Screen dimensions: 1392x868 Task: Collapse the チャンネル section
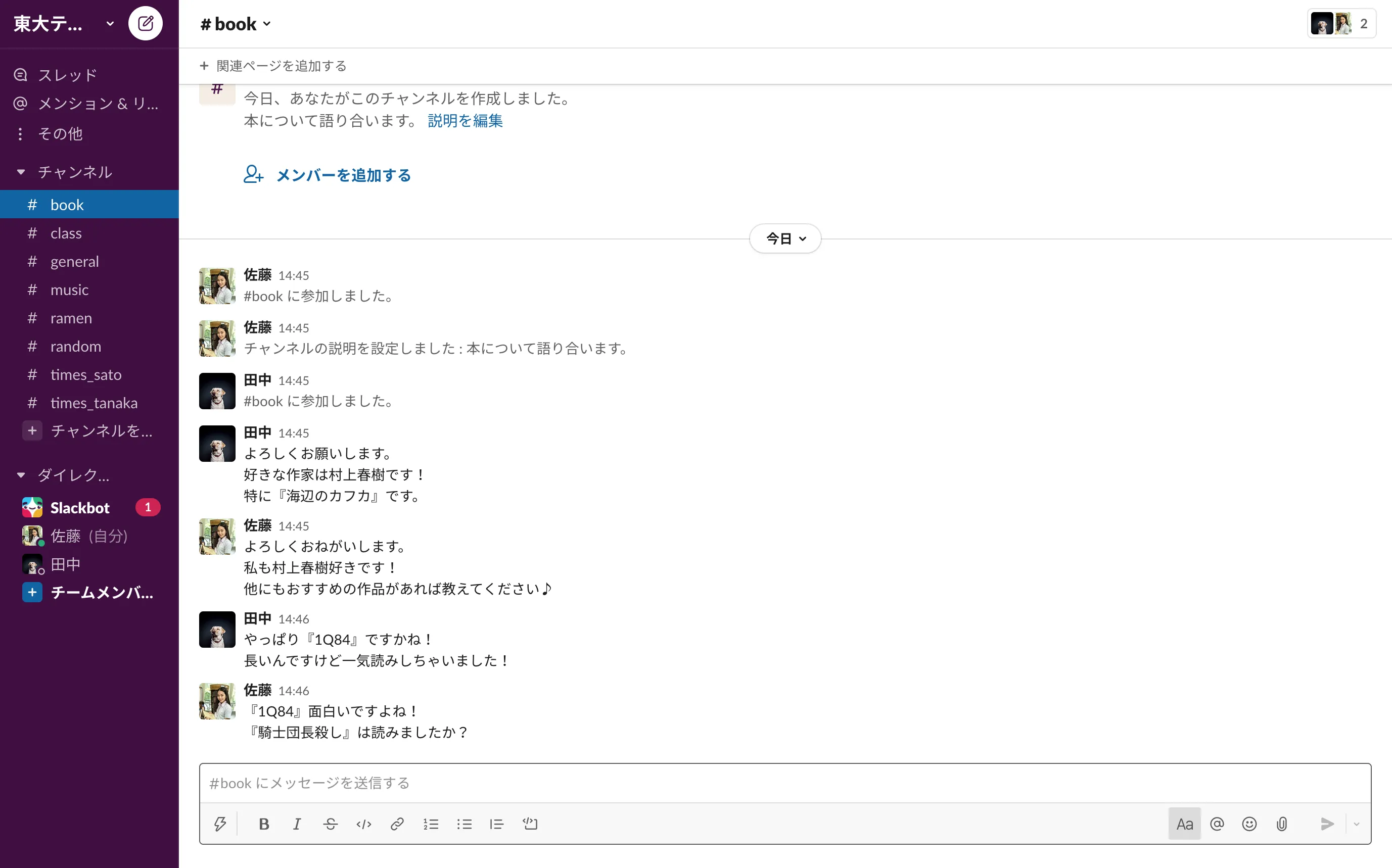(21, 171)
